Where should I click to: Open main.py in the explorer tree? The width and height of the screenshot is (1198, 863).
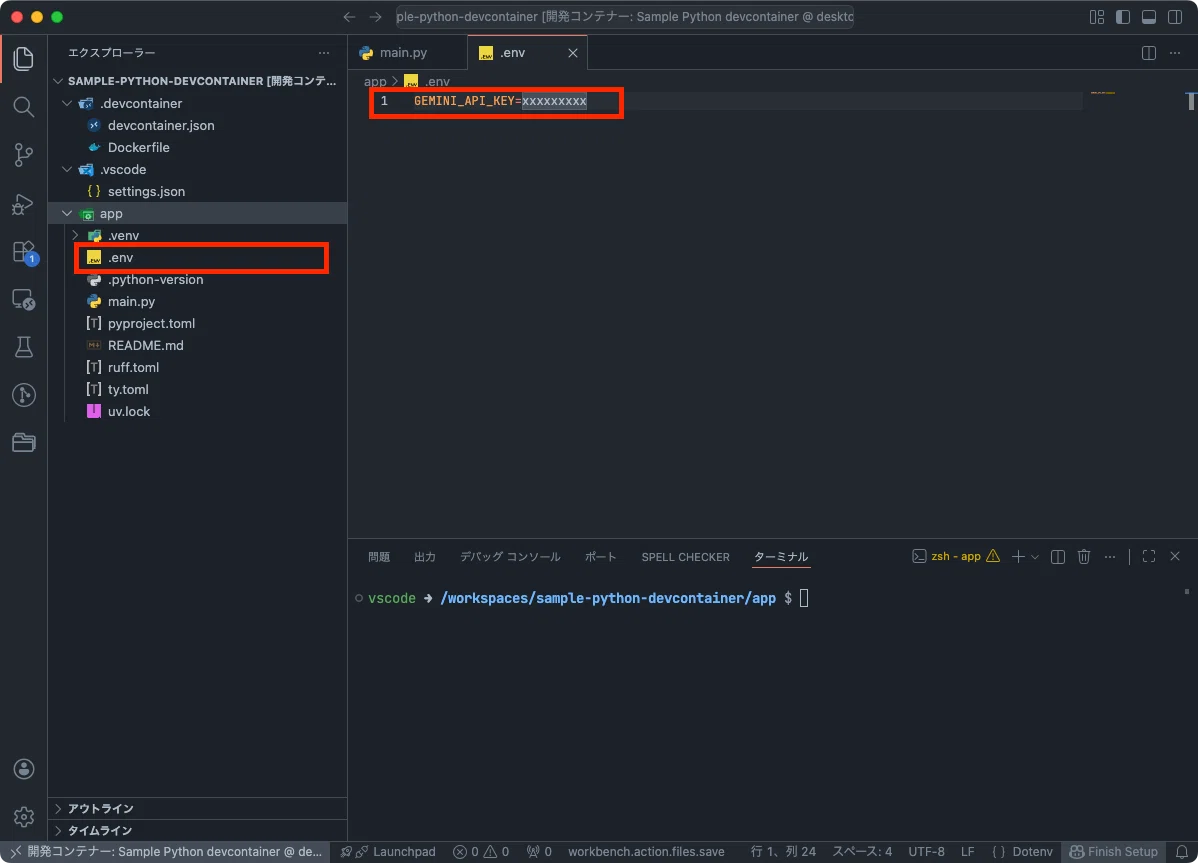(131, 302)
